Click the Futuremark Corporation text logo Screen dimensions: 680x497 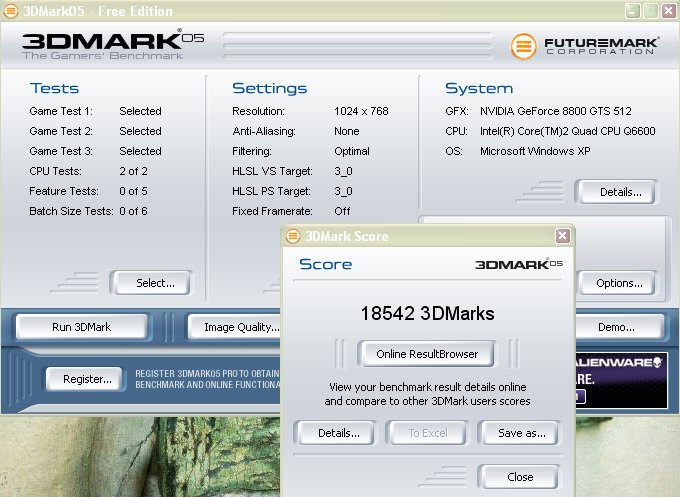click(602, 46)
